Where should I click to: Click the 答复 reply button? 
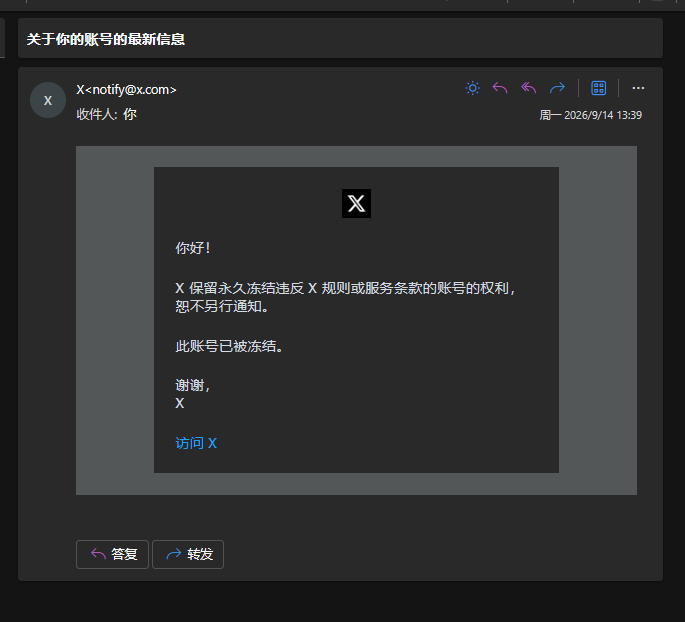(x=112, y=554)
